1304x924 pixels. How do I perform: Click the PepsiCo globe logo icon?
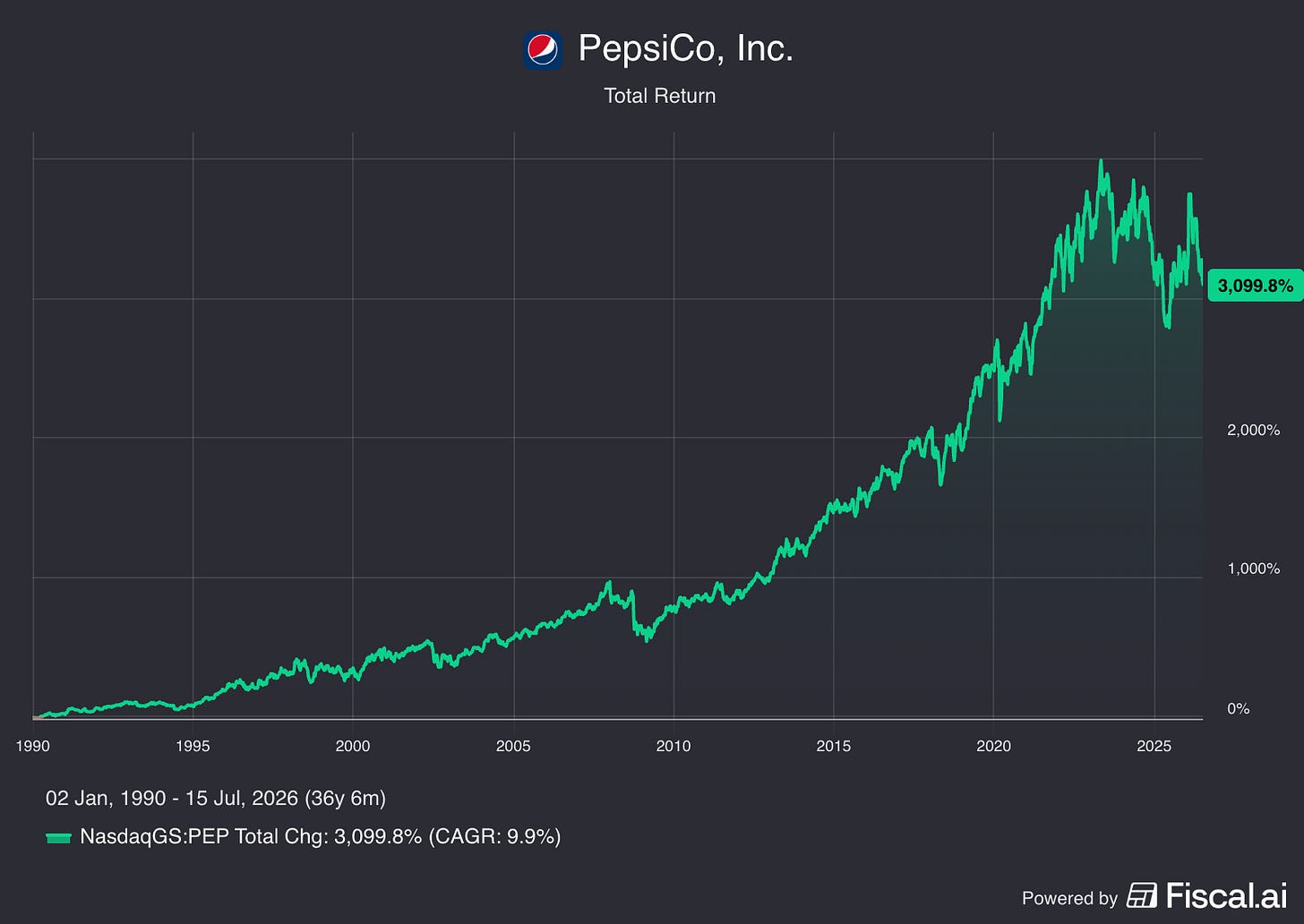tap(542, 49)
